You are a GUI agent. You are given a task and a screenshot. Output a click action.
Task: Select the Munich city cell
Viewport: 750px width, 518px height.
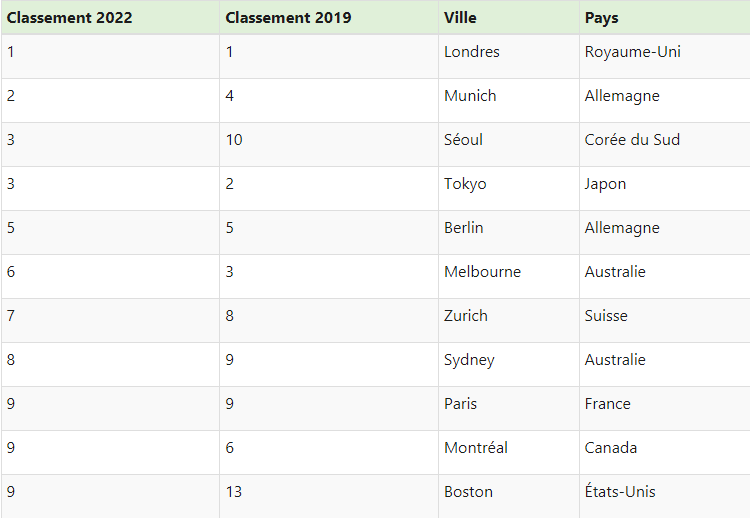pyautogui.click(x=508, y=100)
